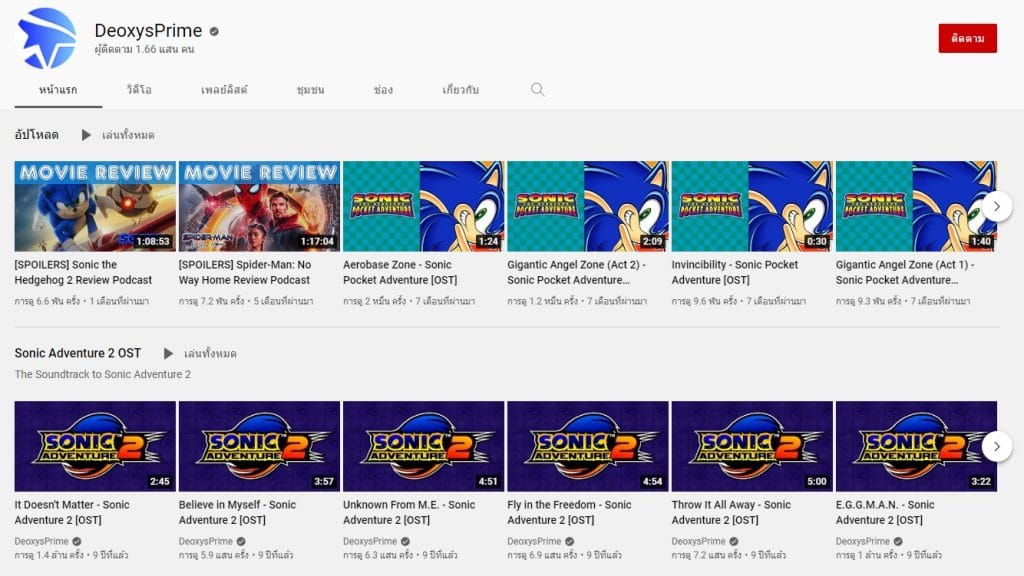
Task: Switch to the วิดีโอ tab
Action: [139, 89]
